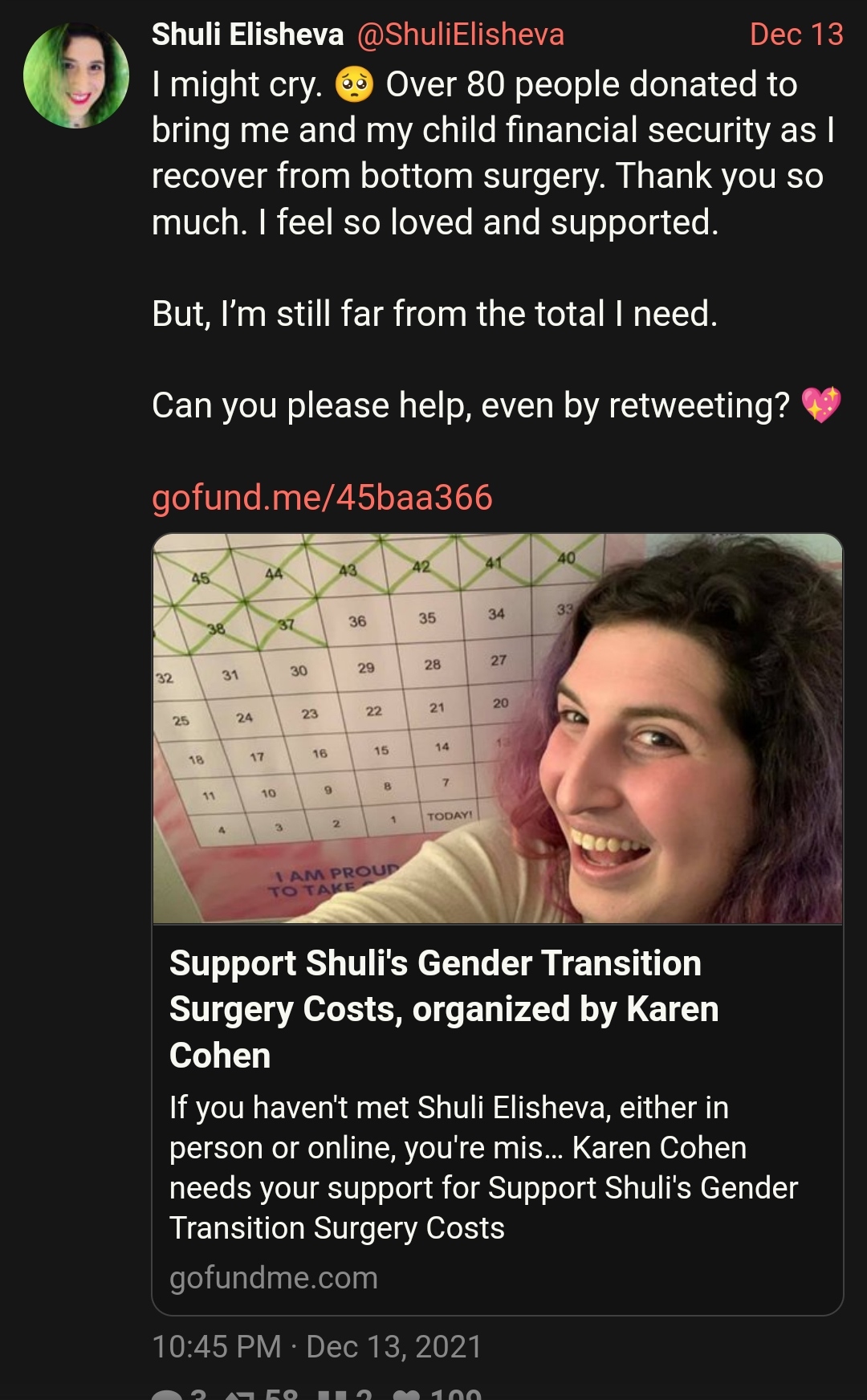Open the gofund.me/45baa366 link
The image size is (867, 1400).
(322, 498)
